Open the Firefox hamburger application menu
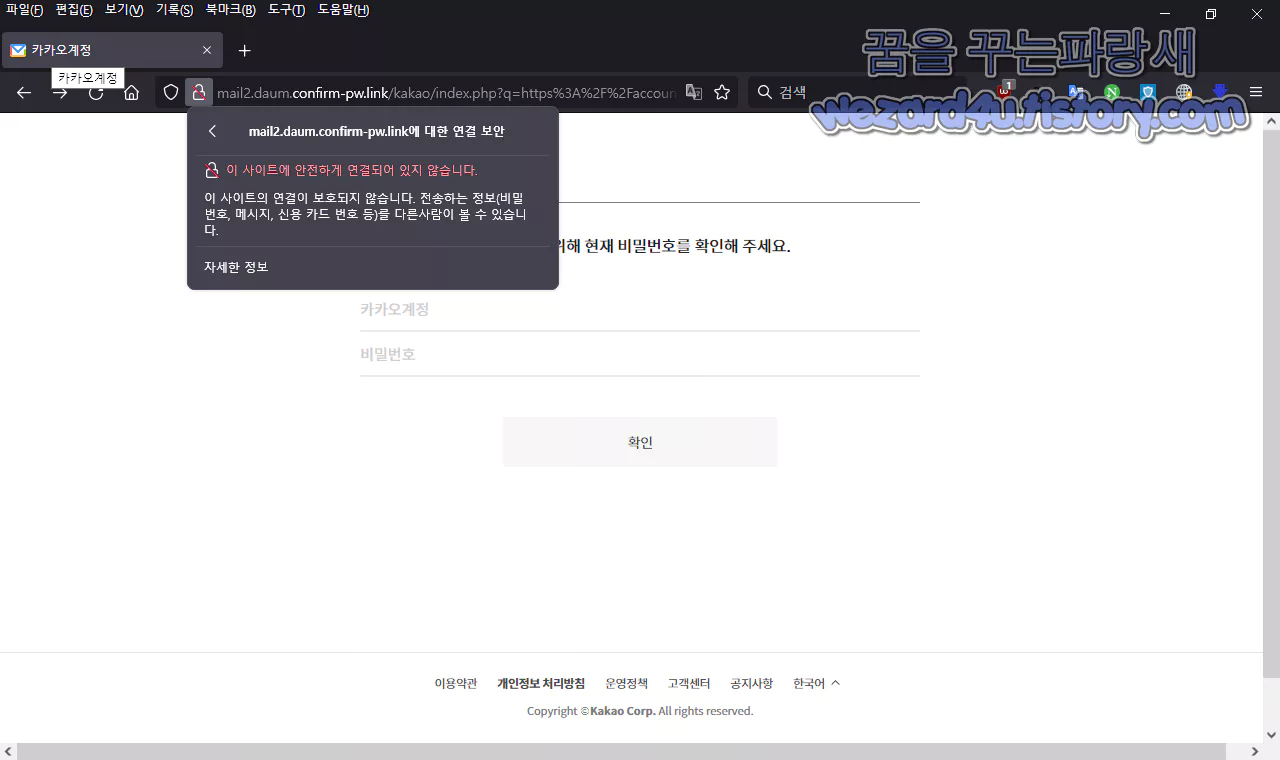This screenshot has width=1280, height=760. [x=1256, y=92]
